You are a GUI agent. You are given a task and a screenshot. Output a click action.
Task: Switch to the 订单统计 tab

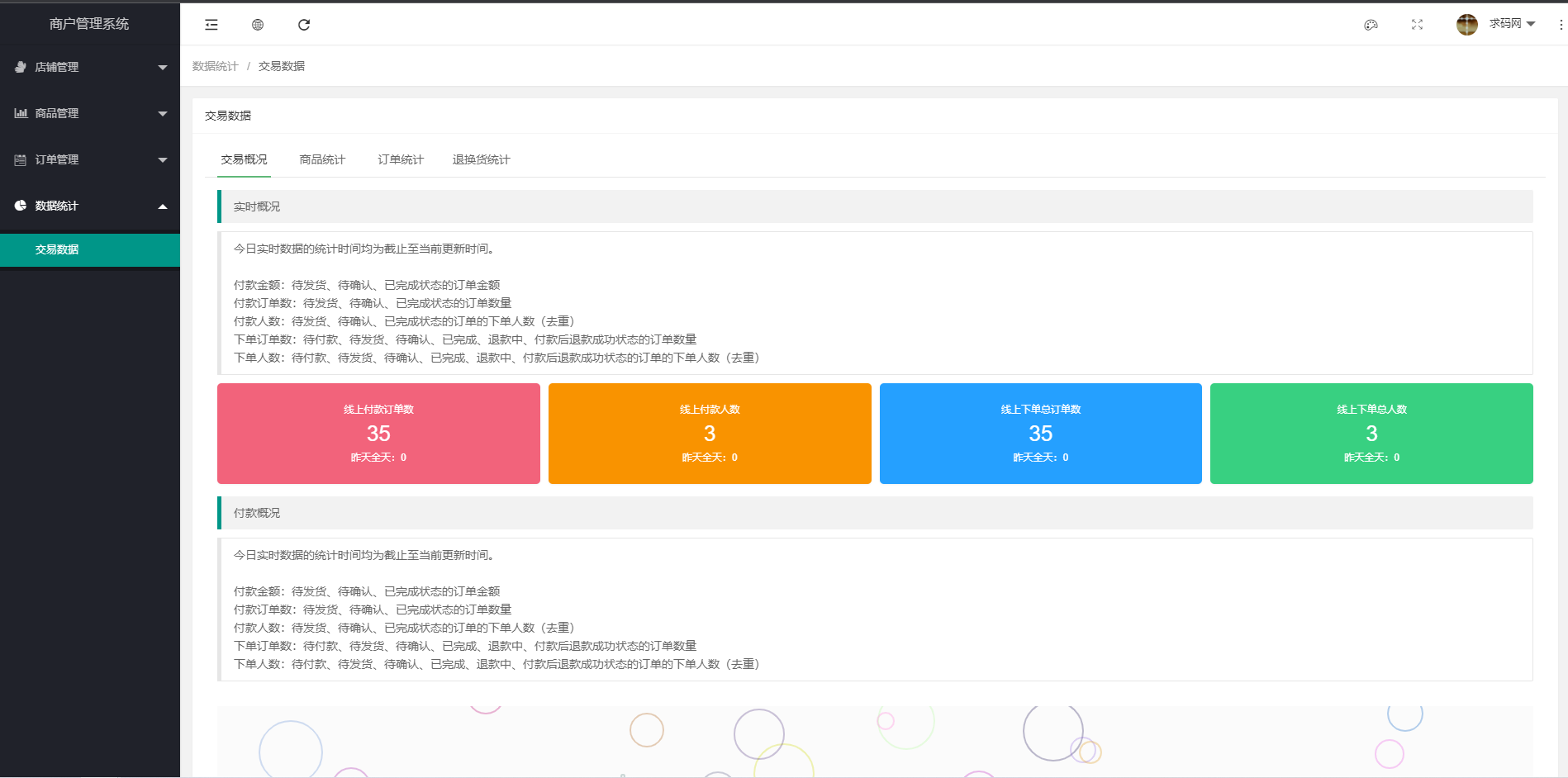[401, 159]
